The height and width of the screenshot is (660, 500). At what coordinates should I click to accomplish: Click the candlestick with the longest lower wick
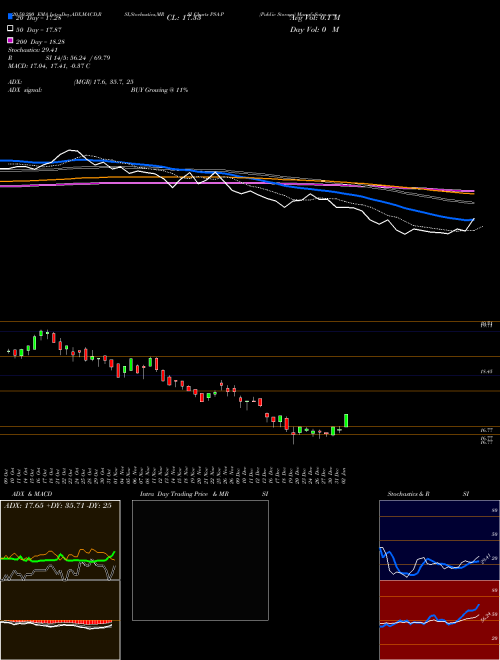pyautogui.click(x=293, y=434)
